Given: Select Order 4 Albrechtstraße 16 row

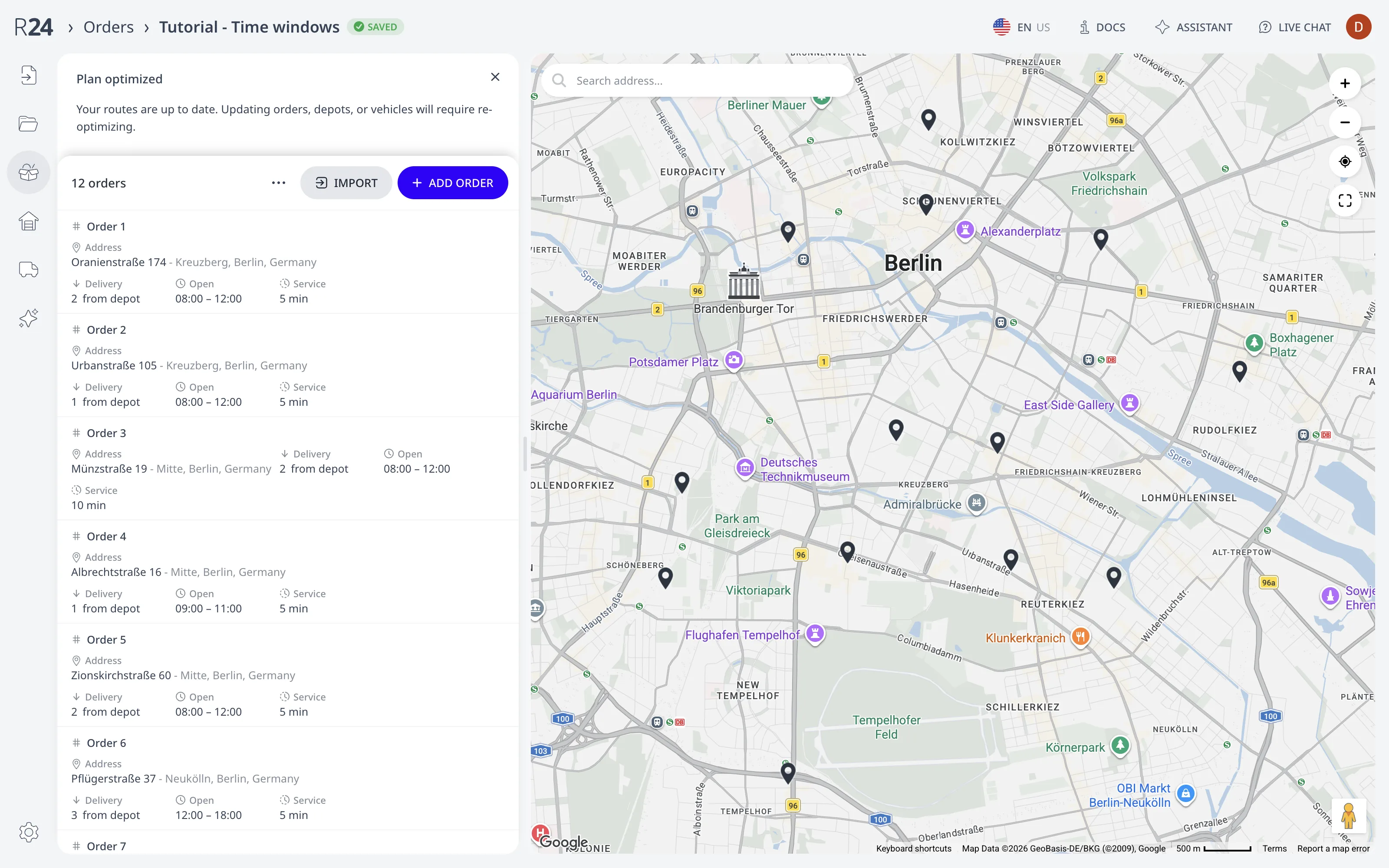Looking at the screenshot, I should (x=288, y=572).
